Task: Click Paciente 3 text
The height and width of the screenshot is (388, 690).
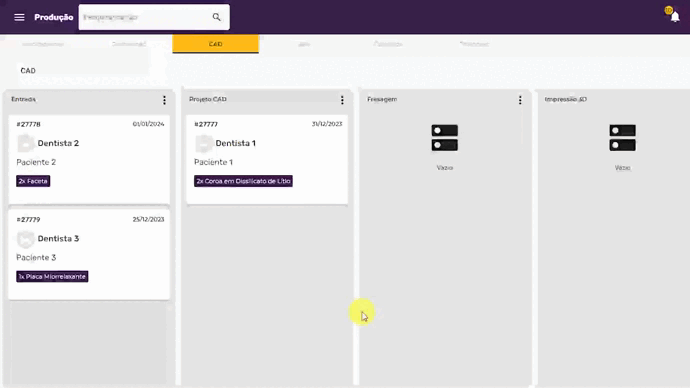Action: coord(36,258)
